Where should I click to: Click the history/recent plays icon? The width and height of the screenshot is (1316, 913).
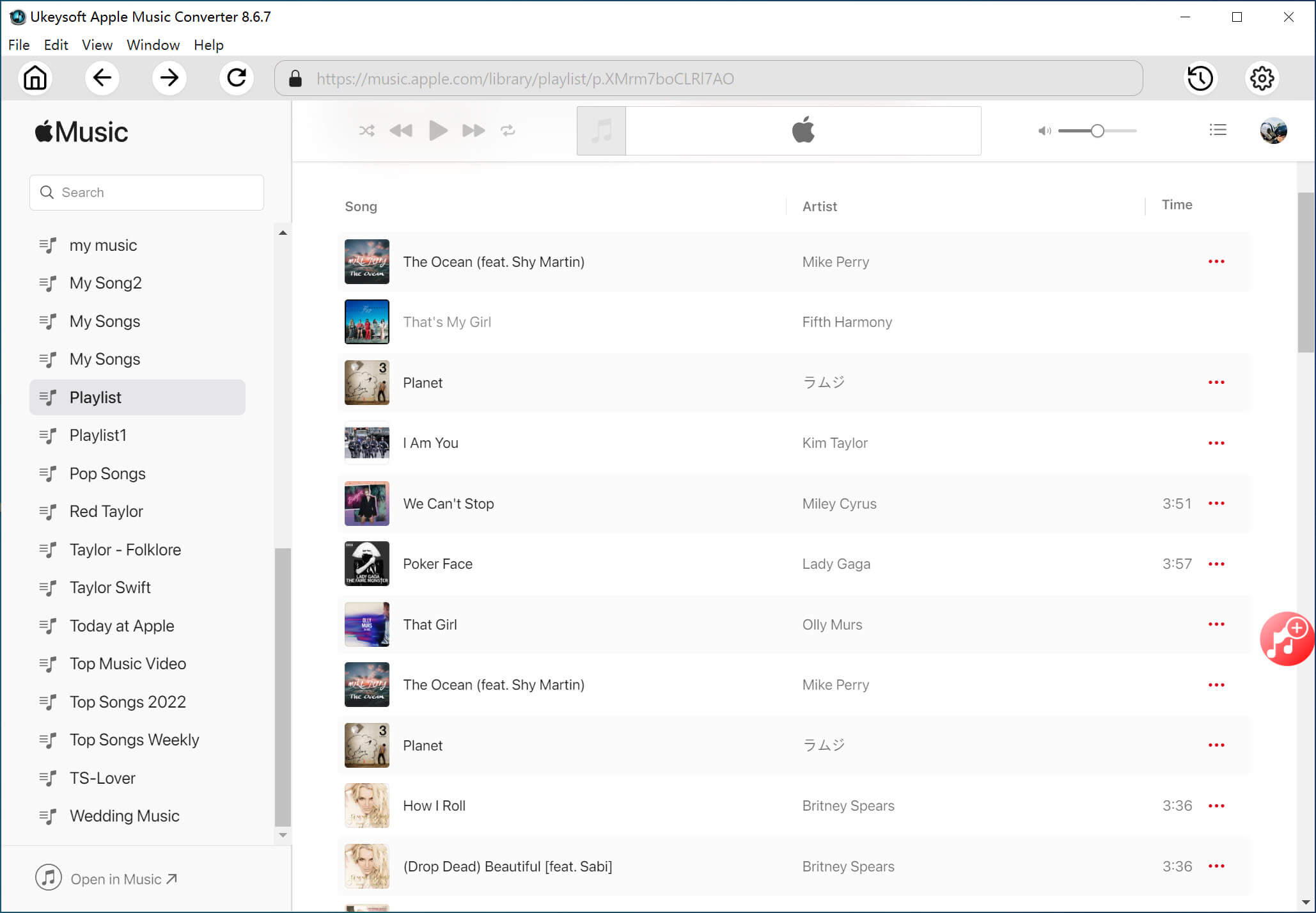point(1200,79)
